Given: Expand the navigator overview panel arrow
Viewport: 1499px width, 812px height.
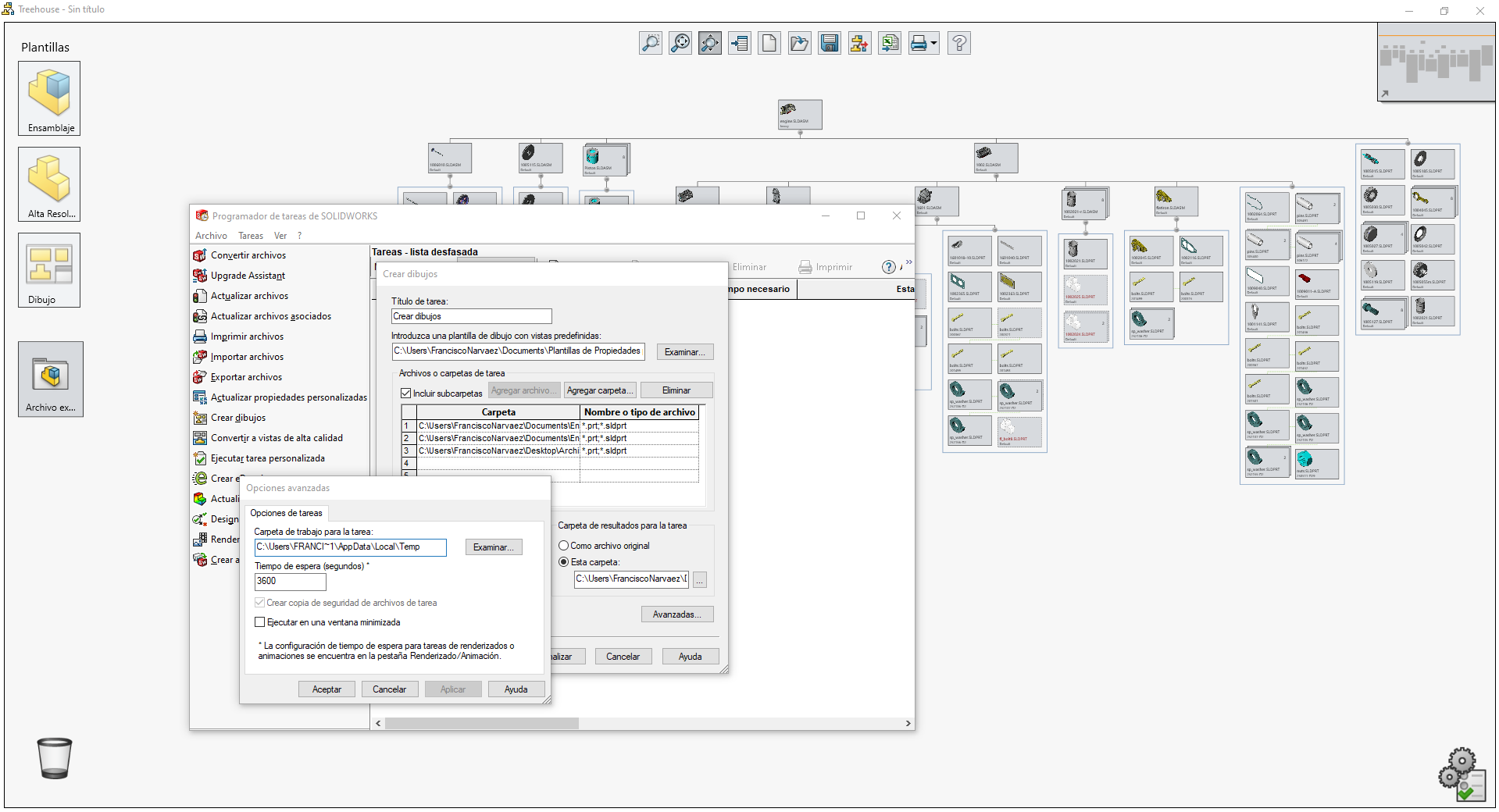Looking at the screenshot, I should [1384, 92].
